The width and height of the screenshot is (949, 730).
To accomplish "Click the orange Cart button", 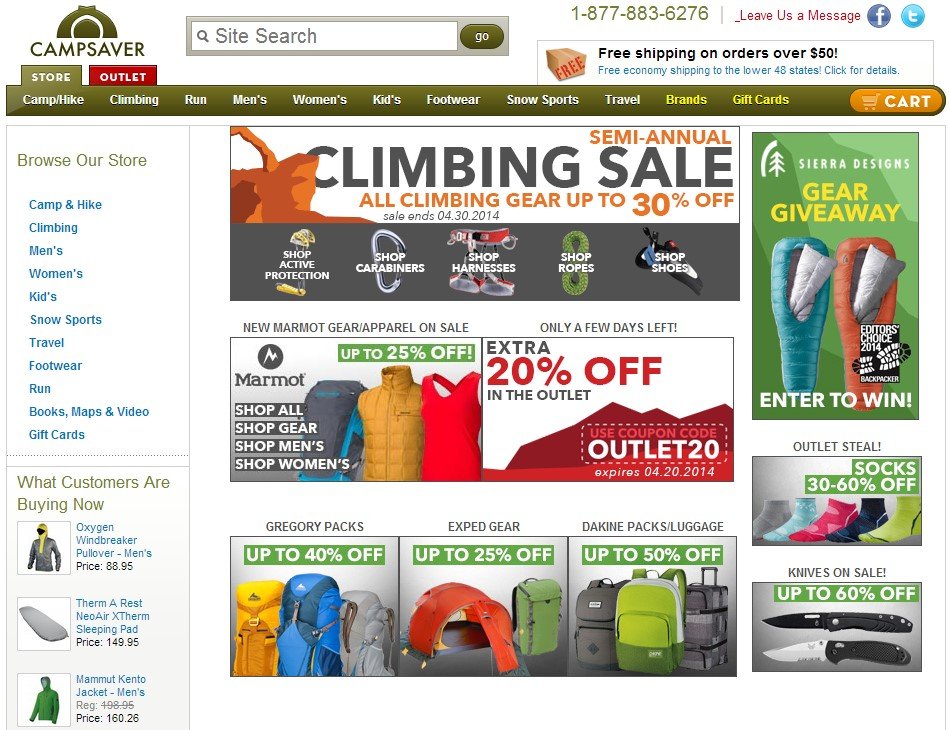I will pos(896,101).
